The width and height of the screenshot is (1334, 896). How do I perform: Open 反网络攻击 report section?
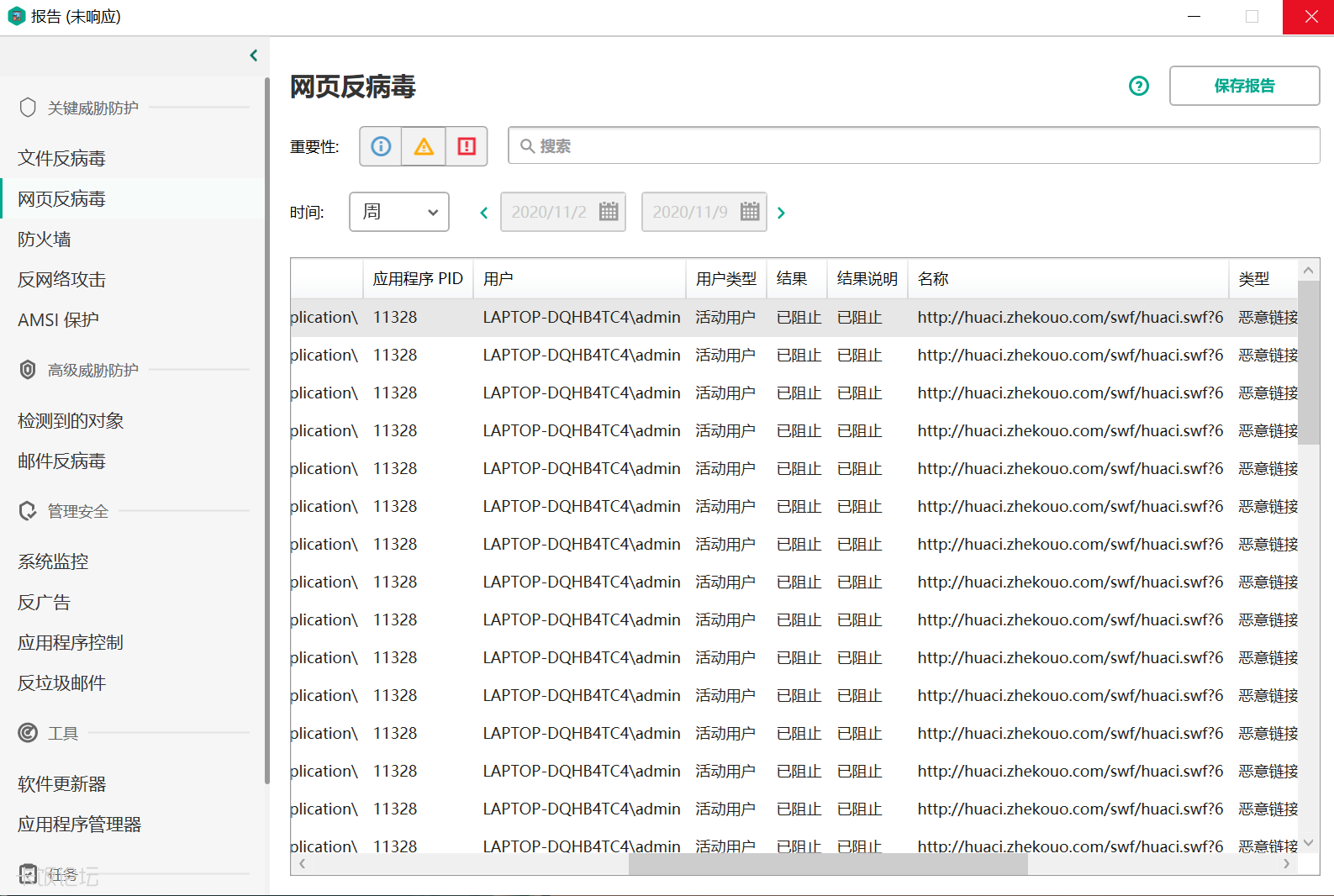pos(61,279)
